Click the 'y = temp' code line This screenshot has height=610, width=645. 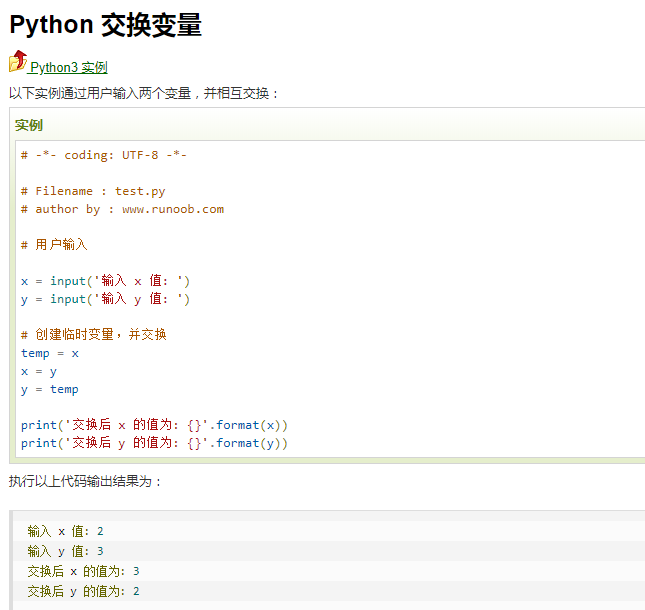click(50, 389)
